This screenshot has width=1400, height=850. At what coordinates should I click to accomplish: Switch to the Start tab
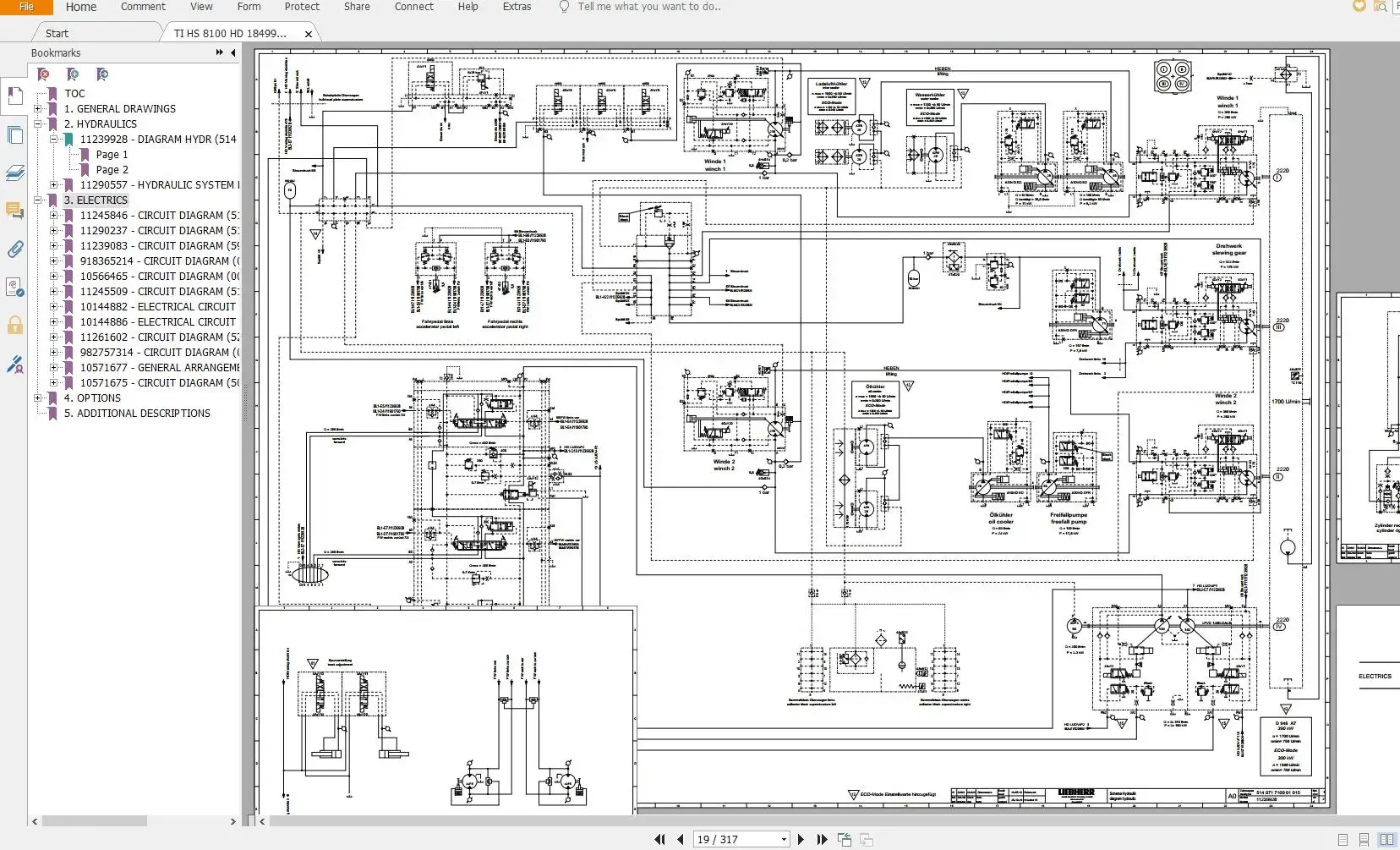pos(56,33)
